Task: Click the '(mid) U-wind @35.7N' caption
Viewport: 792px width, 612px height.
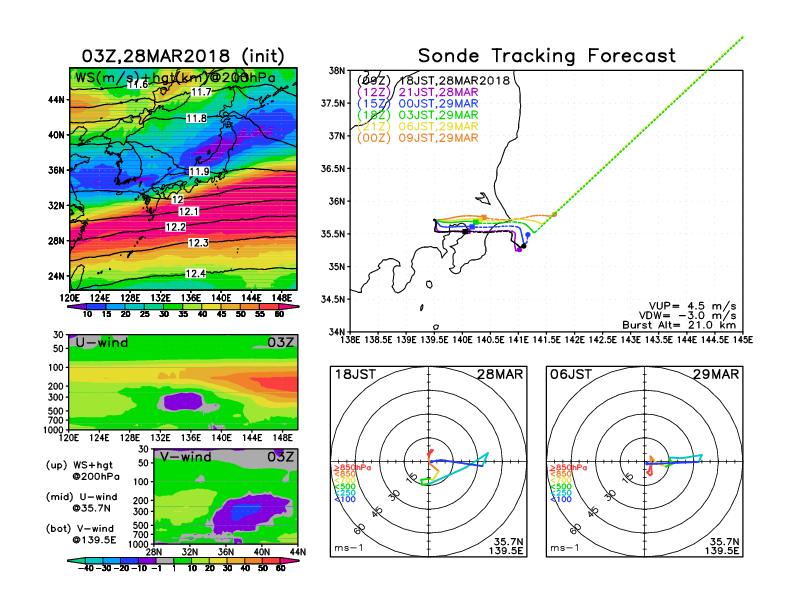Action: tap(81, 502)
